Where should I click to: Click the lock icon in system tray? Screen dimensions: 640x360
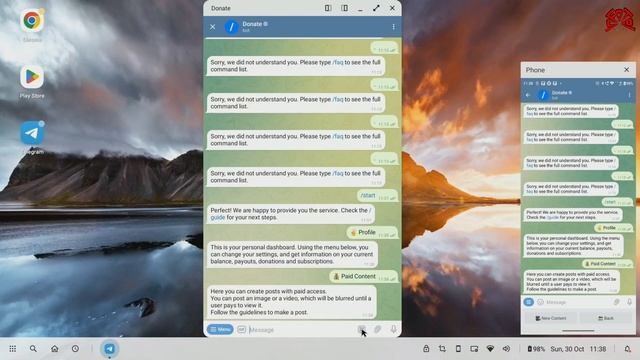point(426,349)
